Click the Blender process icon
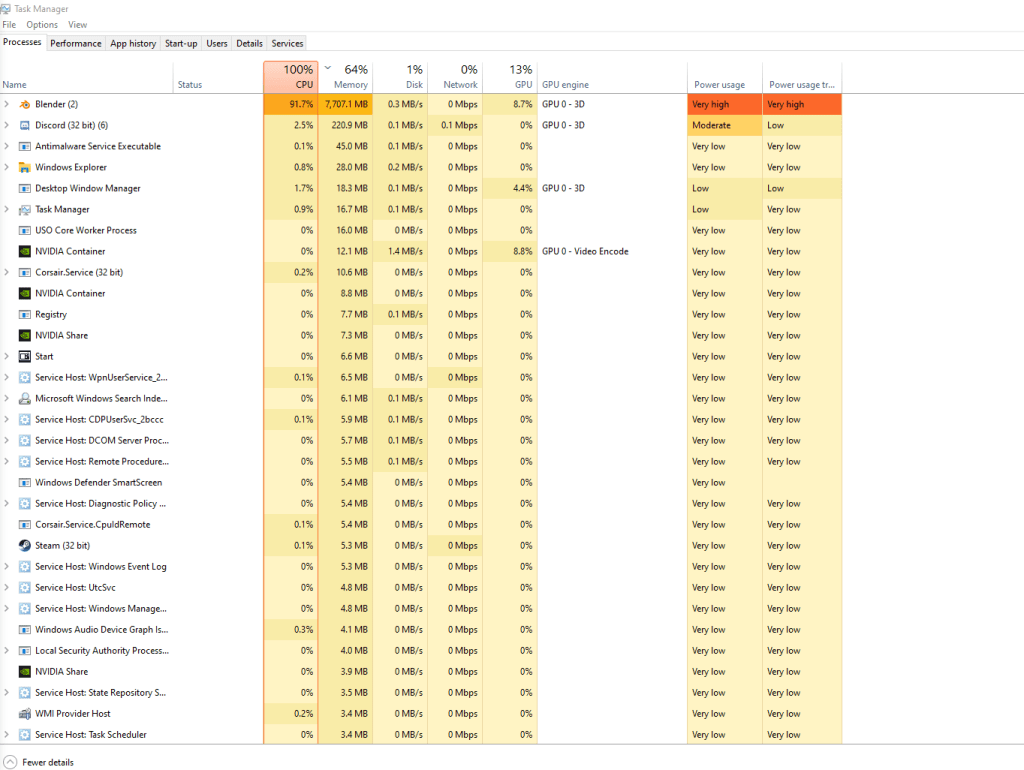The image size is (1024, 770). pyautogui.click(x=25, y=104)
